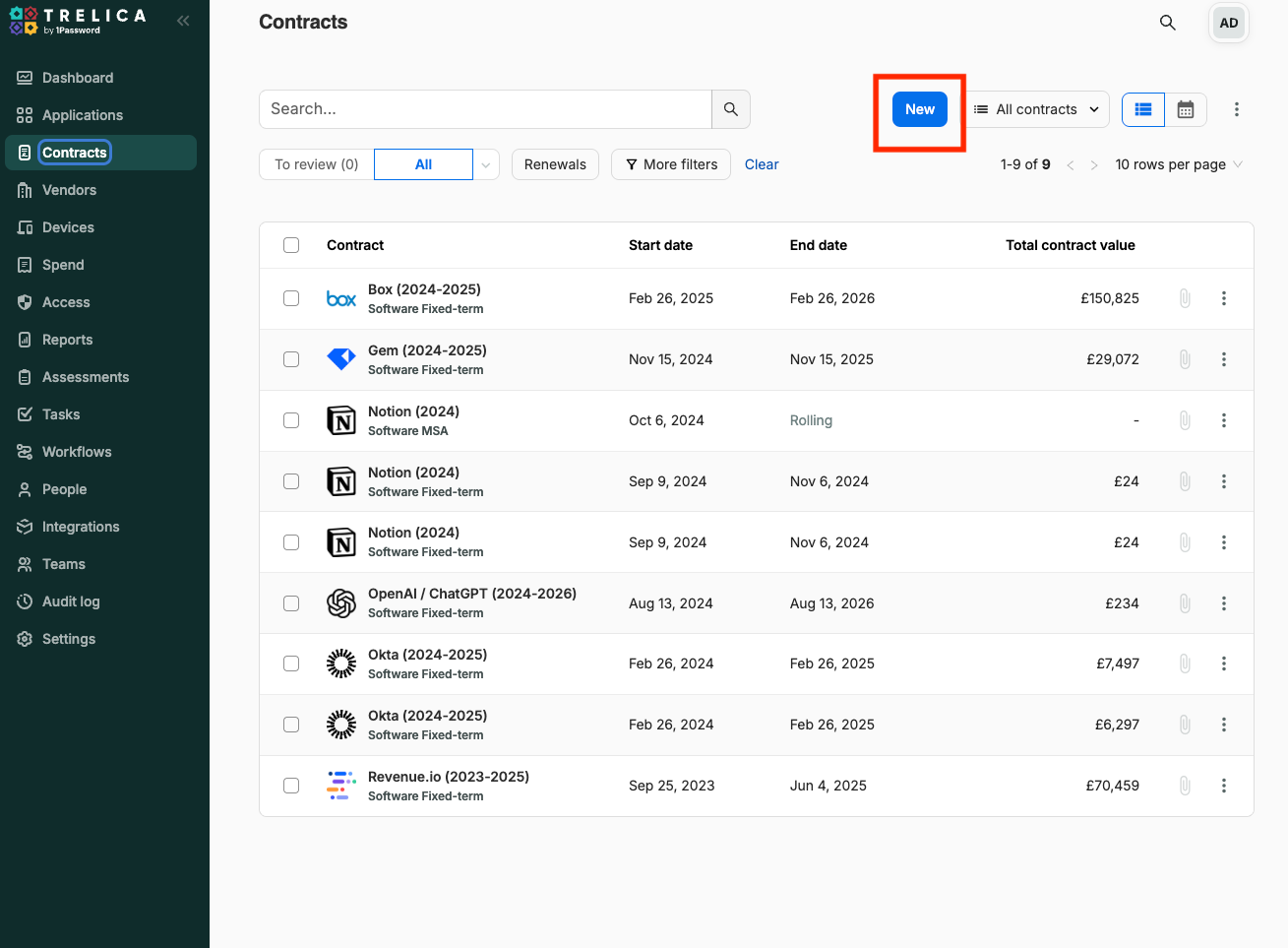Image resolution: width=1288 pixels, height=948 pixels.
Task: Expand the chevron next to All filter
Action: 486,164
